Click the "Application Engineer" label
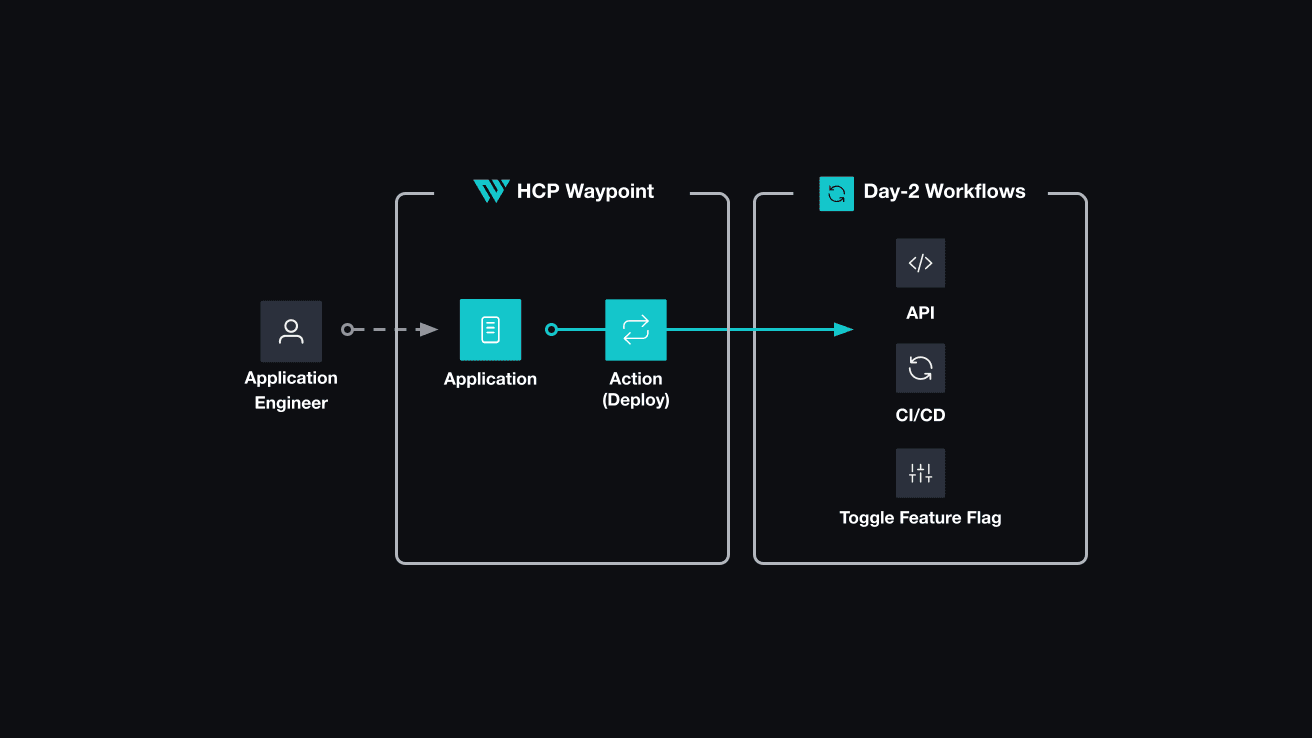 291,390
